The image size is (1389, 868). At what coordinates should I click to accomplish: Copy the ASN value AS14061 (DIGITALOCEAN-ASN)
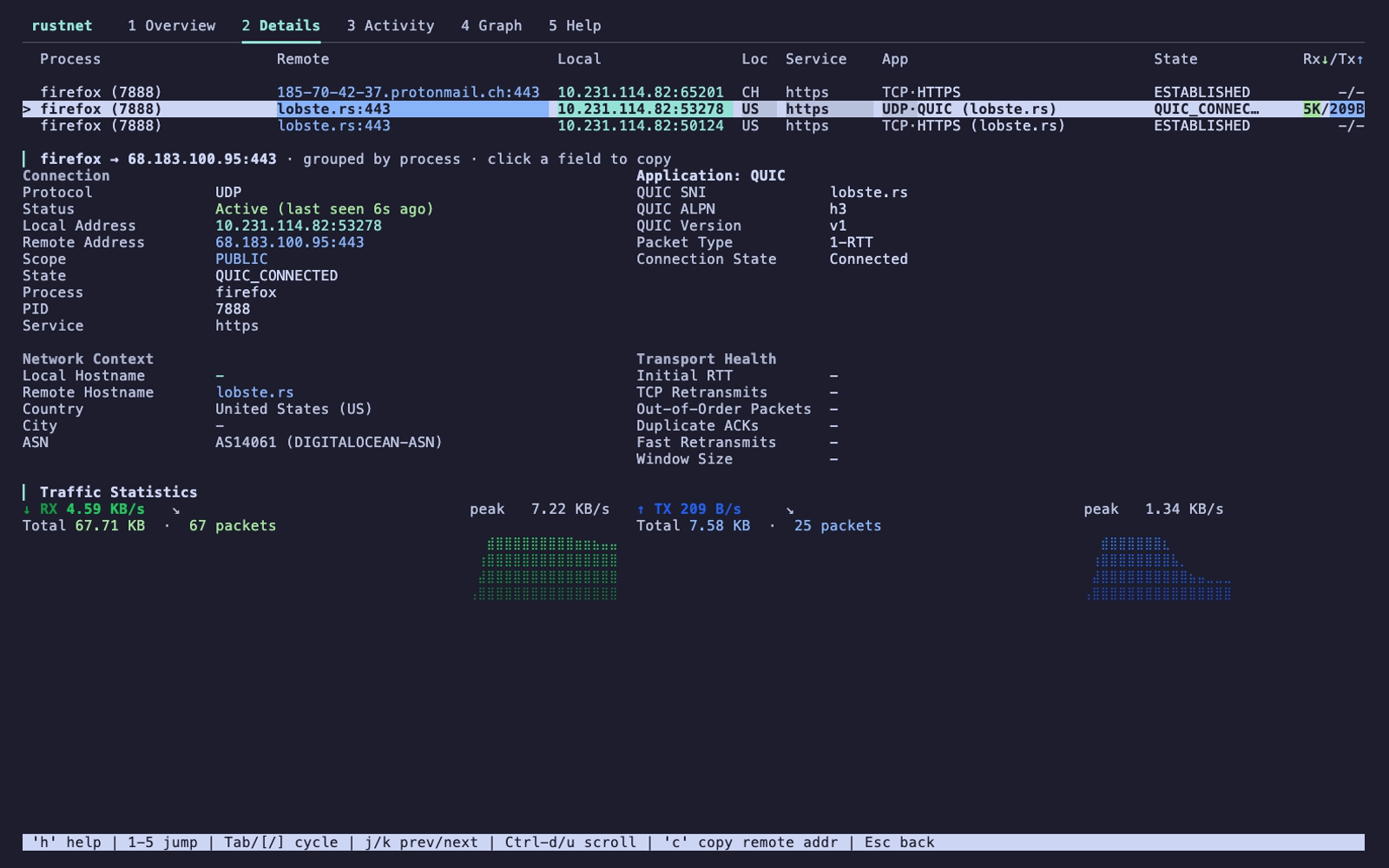(x=329, y=443)
